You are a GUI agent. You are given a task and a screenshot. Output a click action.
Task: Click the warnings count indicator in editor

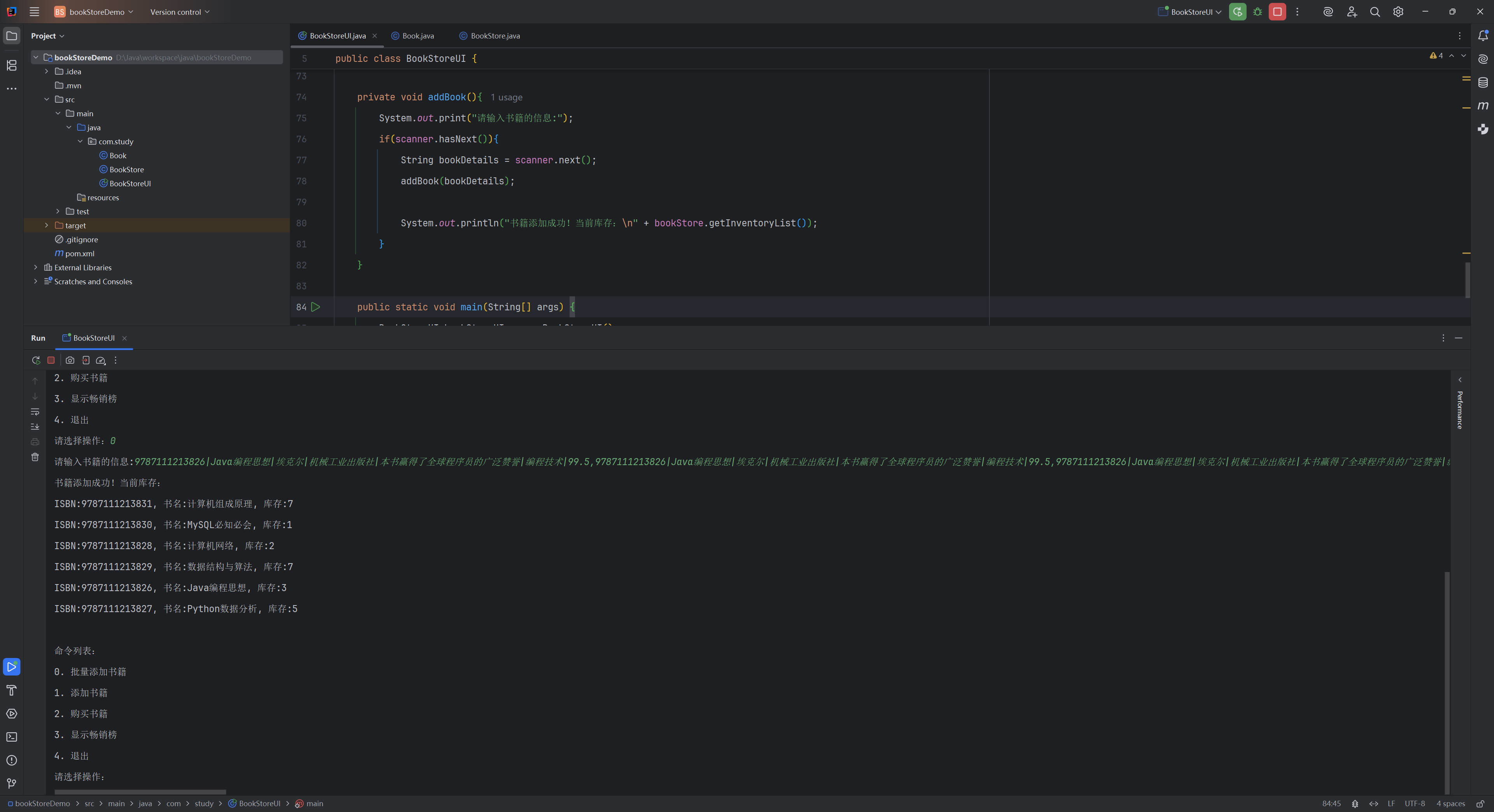click(1436, 56)
